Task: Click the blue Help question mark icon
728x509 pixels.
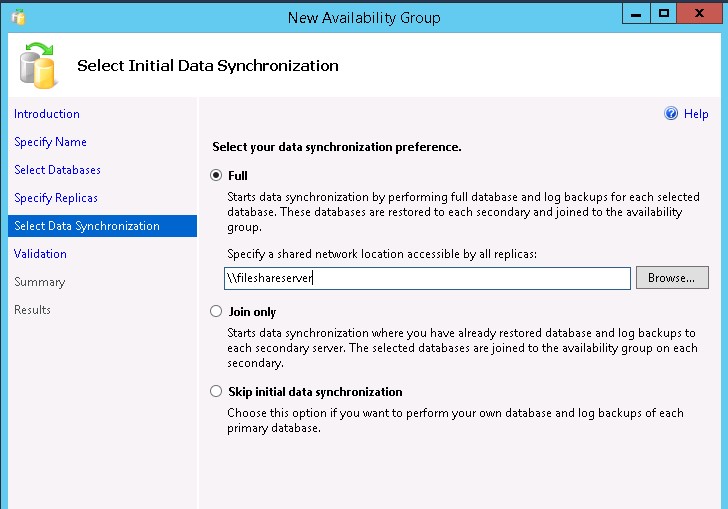Action: (x=671, y=113)
